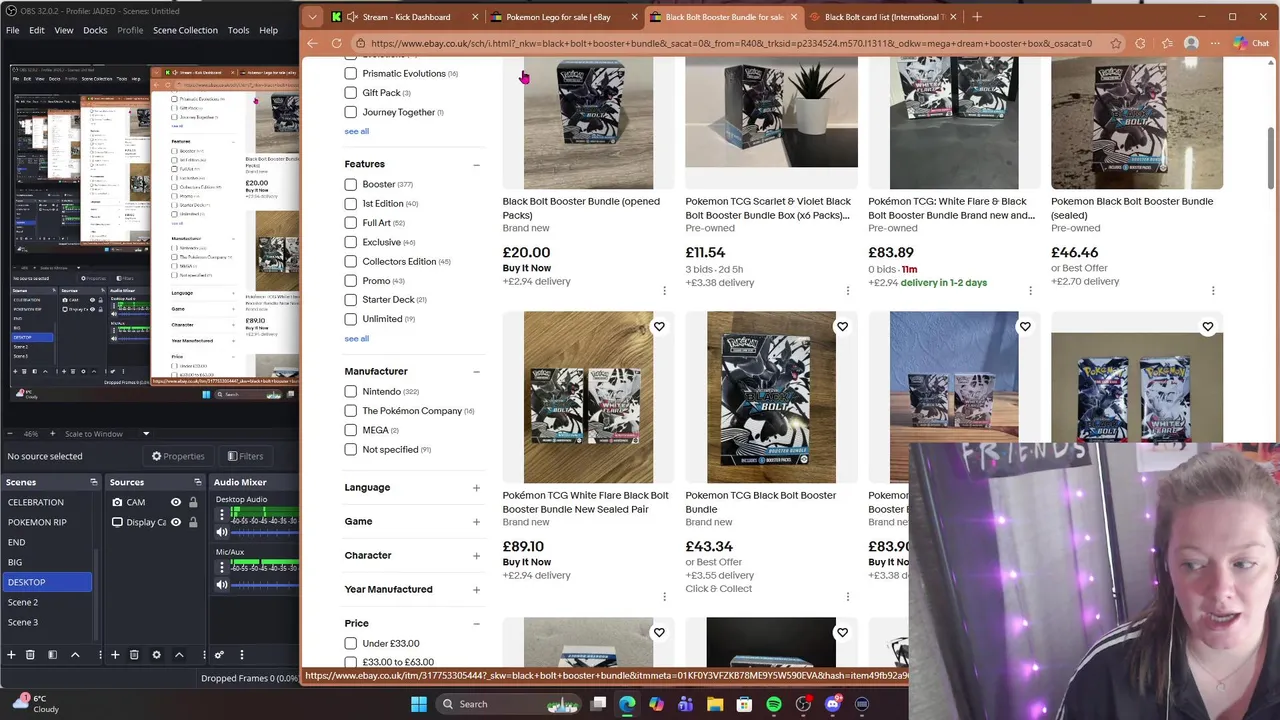Check the Nintendo manufacturer filter

(x=350, y=391)
